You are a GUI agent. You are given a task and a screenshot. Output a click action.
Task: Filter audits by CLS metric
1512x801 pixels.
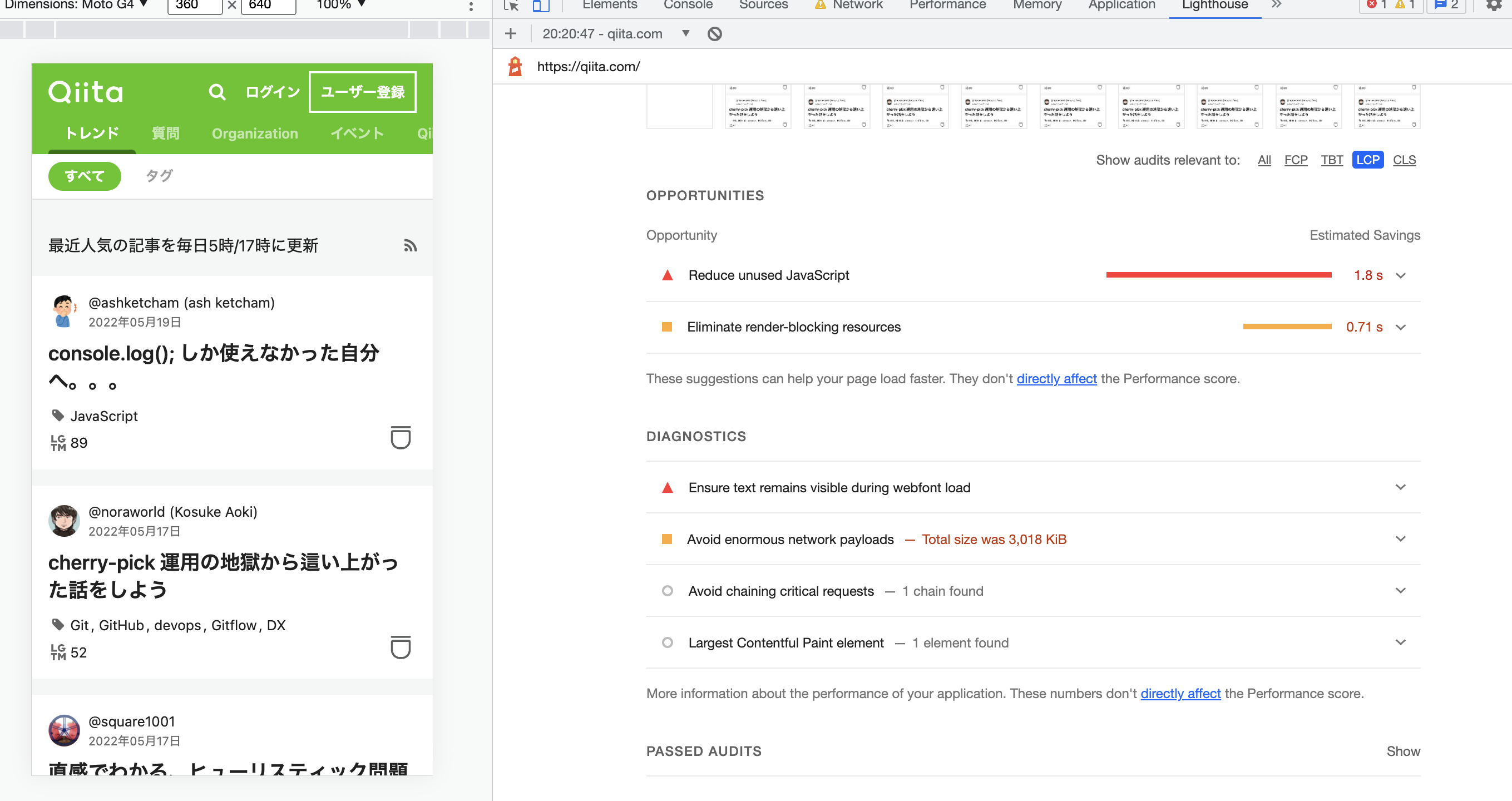[x=1404, y=160]
